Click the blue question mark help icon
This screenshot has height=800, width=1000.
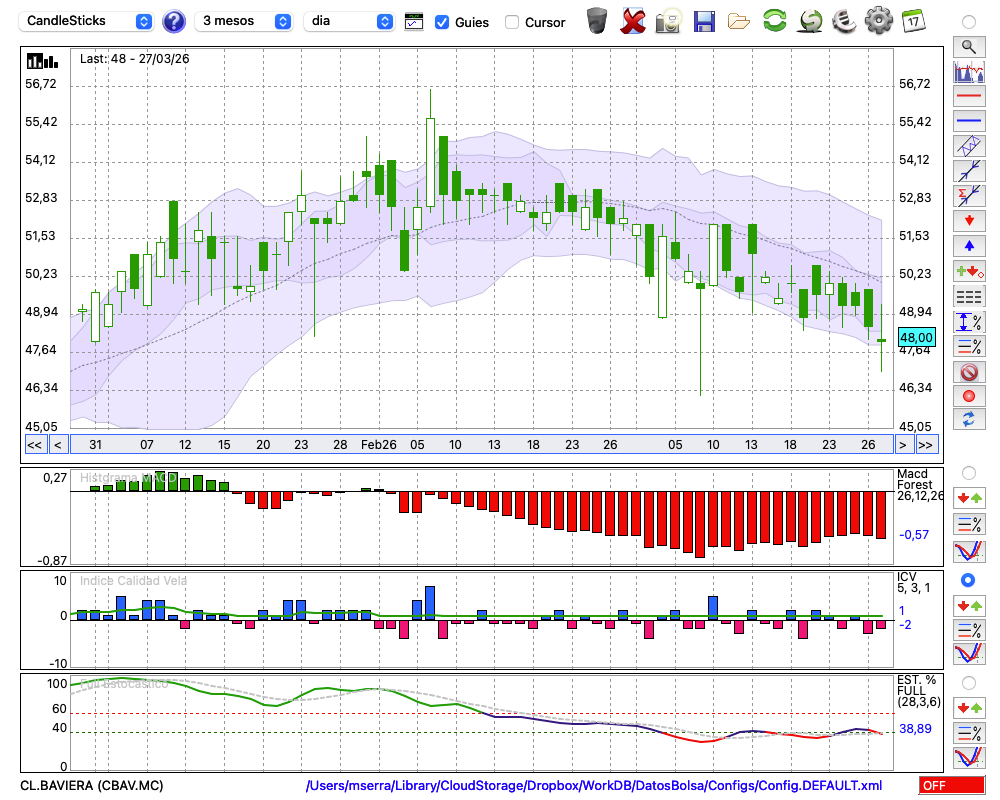[174, 21]
